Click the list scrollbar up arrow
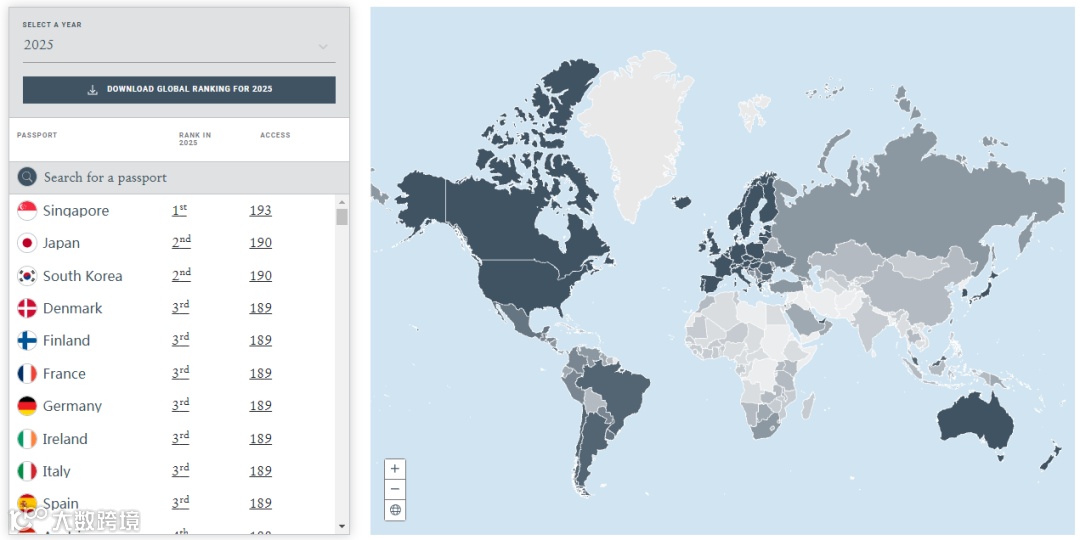Viewport: 1080px width, 540px height. pos(342,202)
